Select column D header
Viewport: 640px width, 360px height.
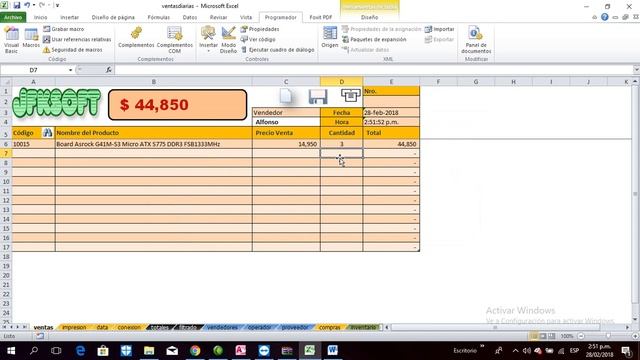pos(342,82)
